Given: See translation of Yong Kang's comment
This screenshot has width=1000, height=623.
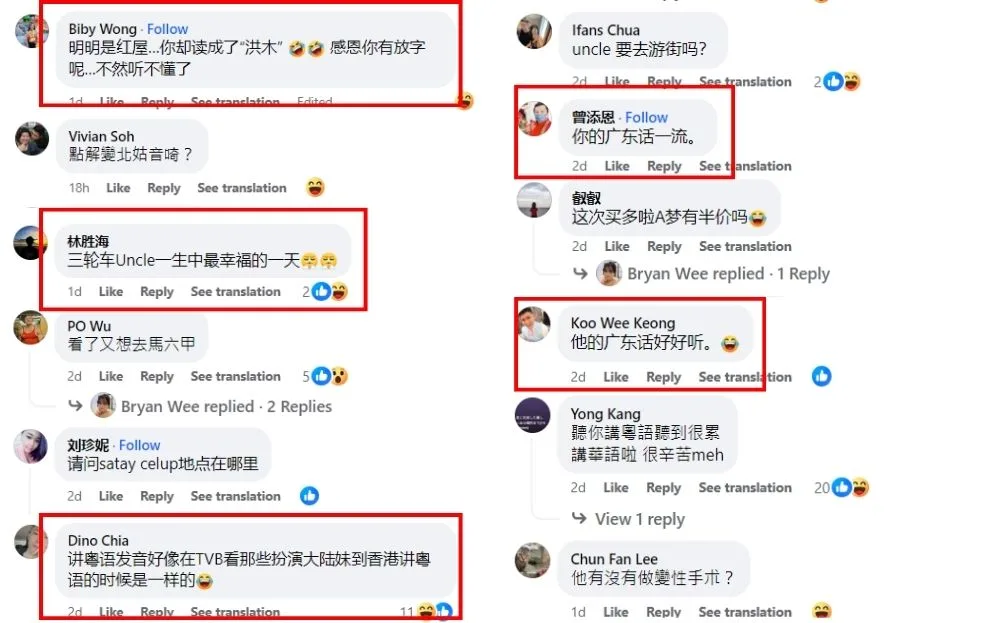Looking at the screenshot, I should 745,488.
